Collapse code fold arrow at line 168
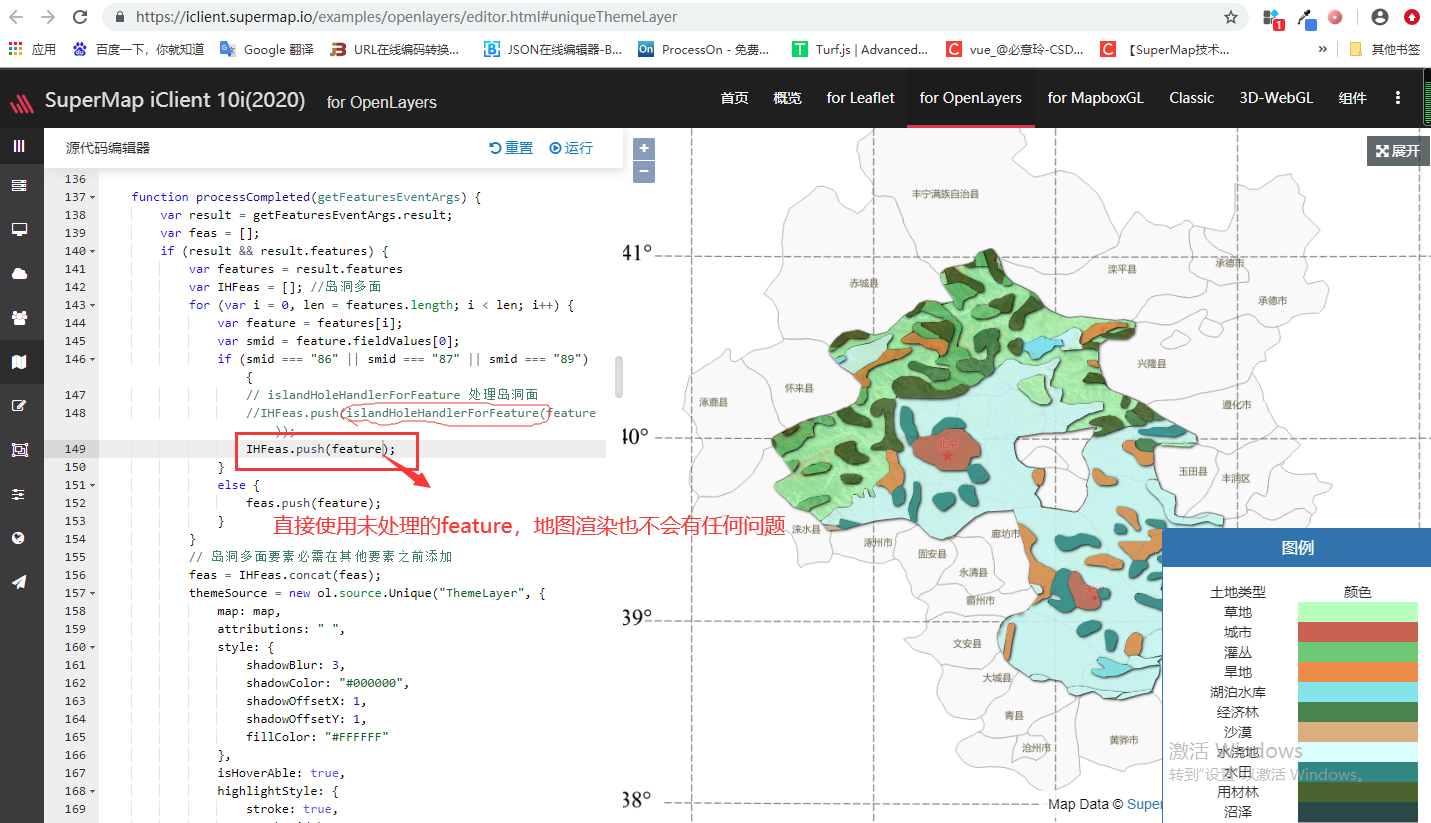Image resolution: width=1431 pixels, height=823 pixels. [x=93, y=791]
